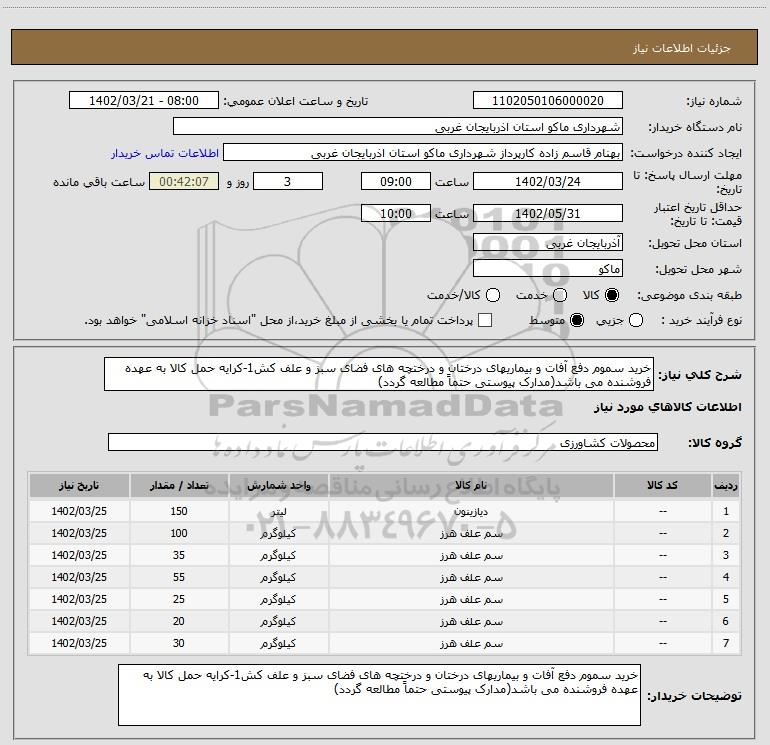Viewport: 770px width, 745px height.
Task: Select date 1402/03/25 in row 1
Action: pos(79,511)
